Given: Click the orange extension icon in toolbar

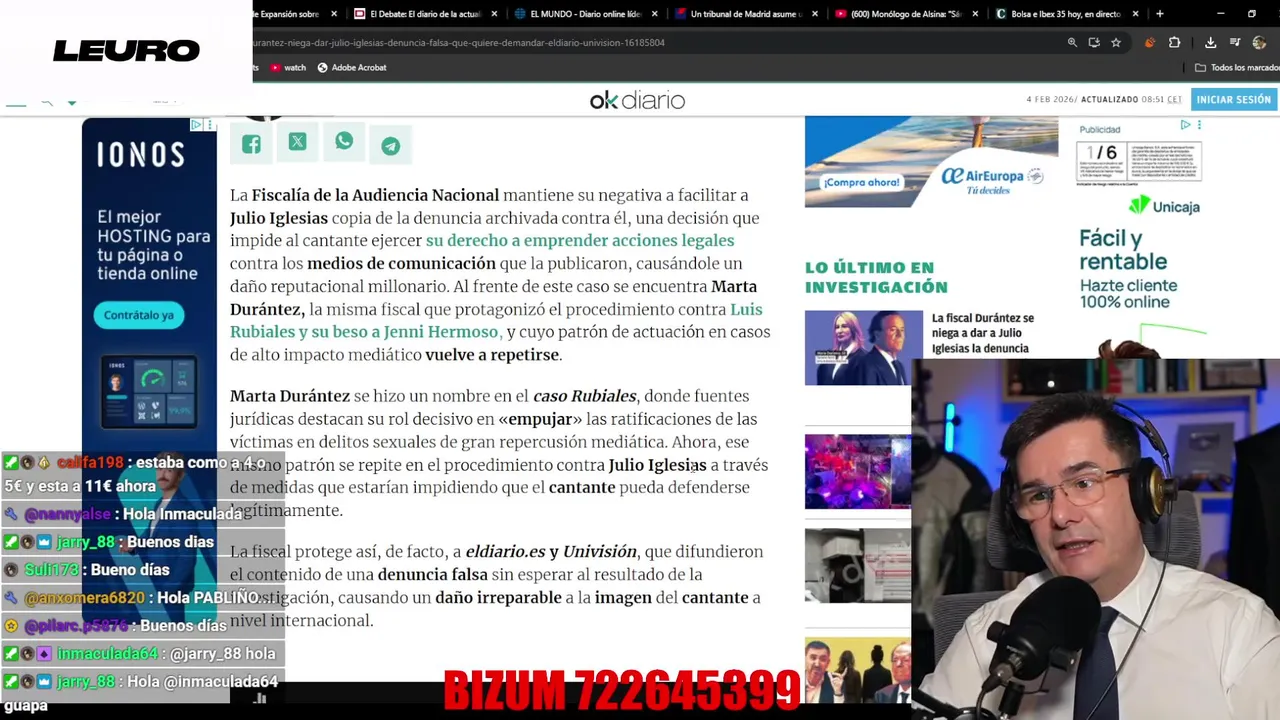Looking at the screenshot, I should click(1149, 42).
